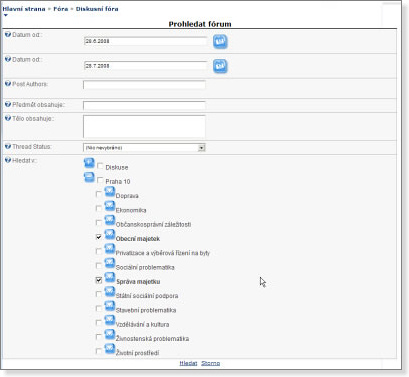Viewport: 409px width, 377px height.
Task: Focus the Předmět obsahuje text field
Action: tap(144, 105)
